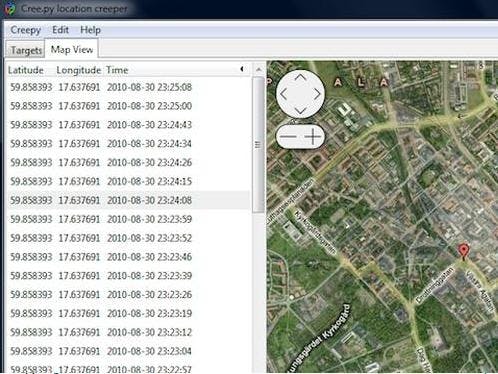Select the row with time 23:23:26

click(x=128, y=295)
